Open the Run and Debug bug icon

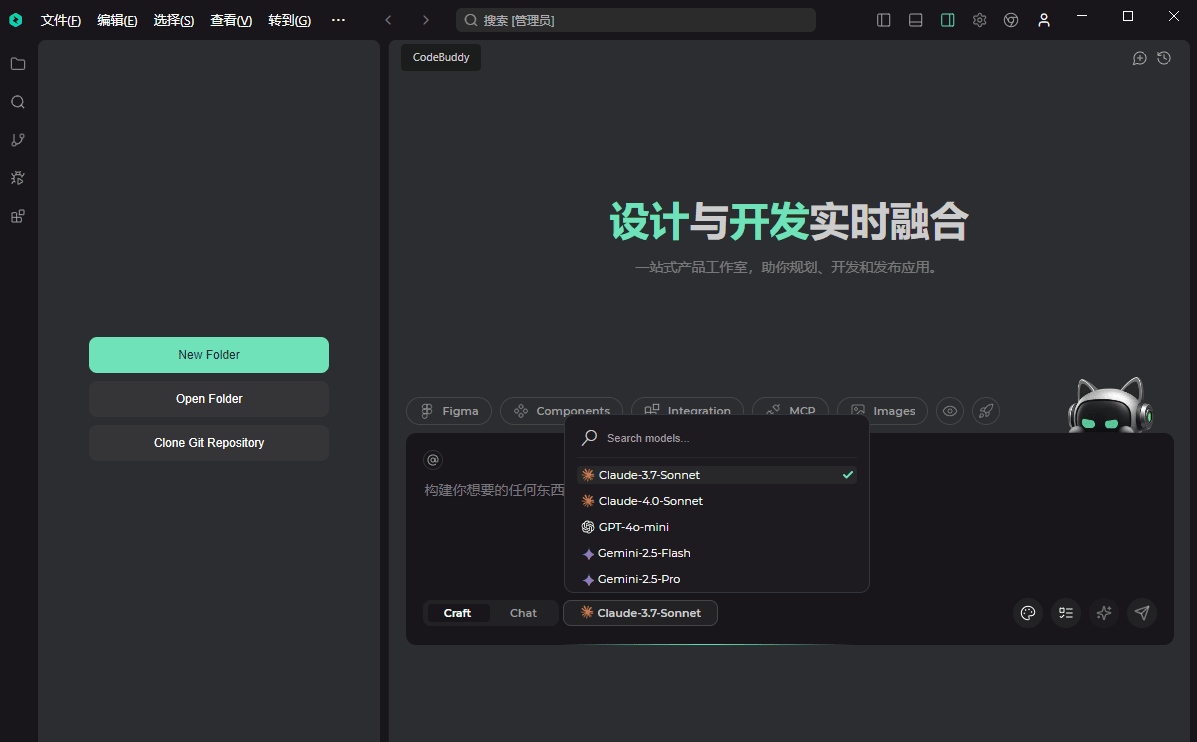tap(18, 178)
